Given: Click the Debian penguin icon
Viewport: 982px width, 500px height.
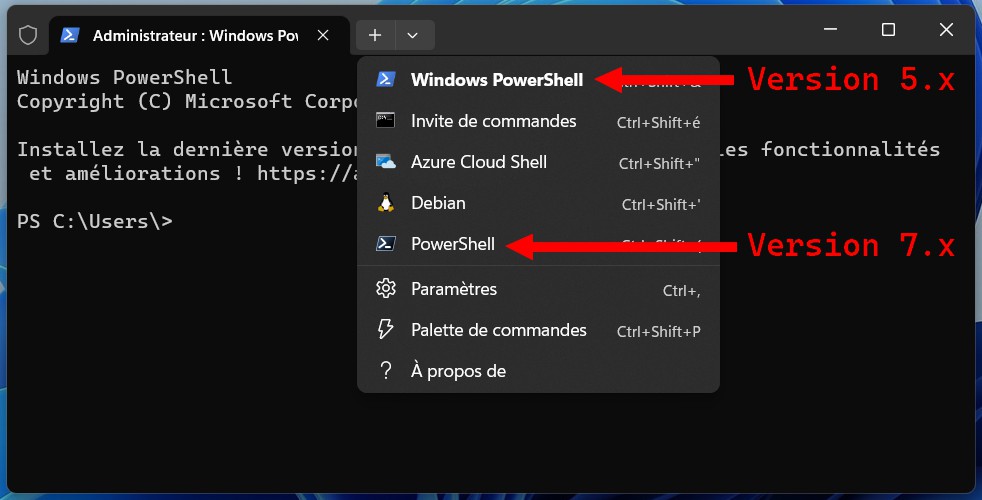Looking at the screenshot, I should coord(385,203).
